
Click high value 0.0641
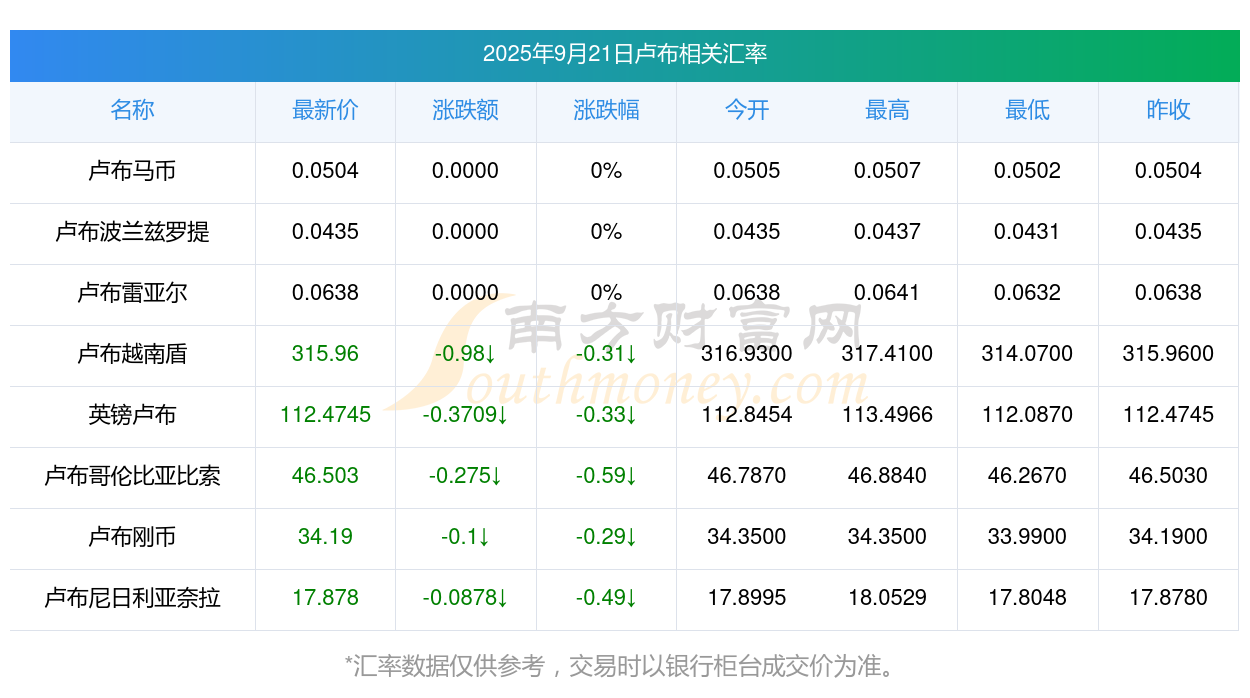coord(887,293)
